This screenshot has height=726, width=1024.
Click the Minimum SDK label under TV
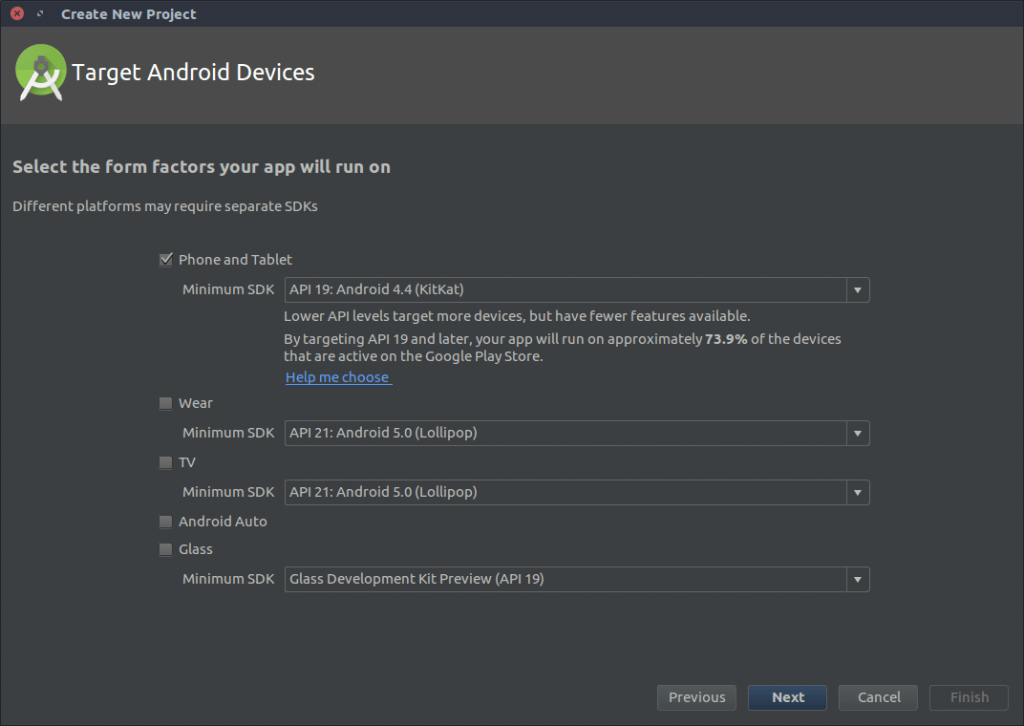pos(228,493)
